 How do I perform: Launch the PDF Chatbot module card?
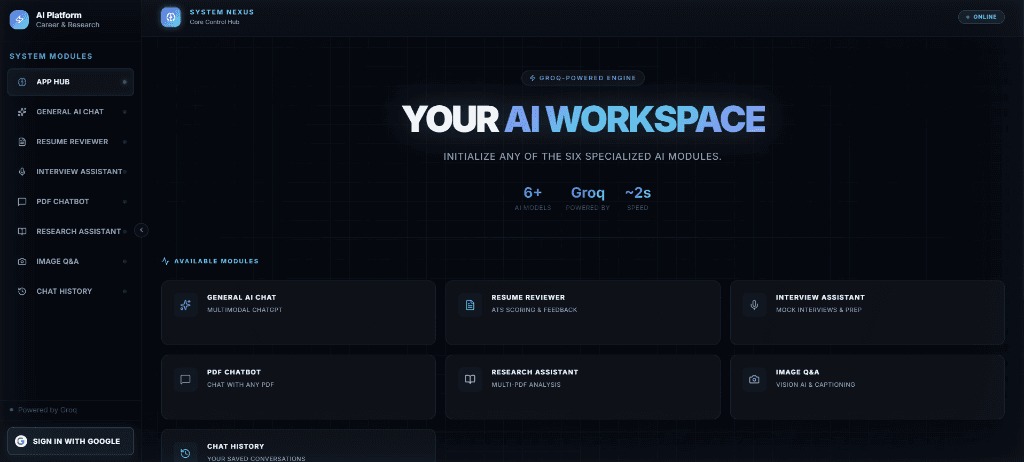coord(298,387)
